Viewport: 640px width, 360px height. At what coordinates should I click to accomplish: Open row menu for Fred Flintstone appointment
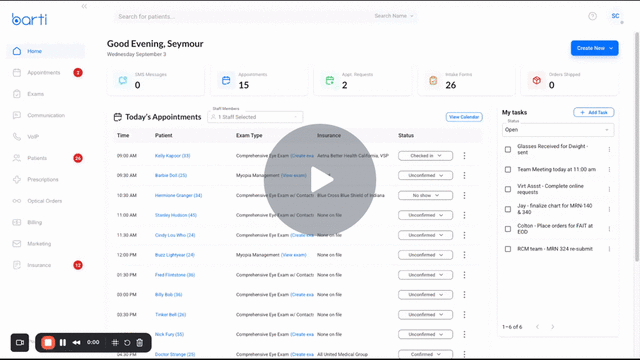click(x=464, y=275)
